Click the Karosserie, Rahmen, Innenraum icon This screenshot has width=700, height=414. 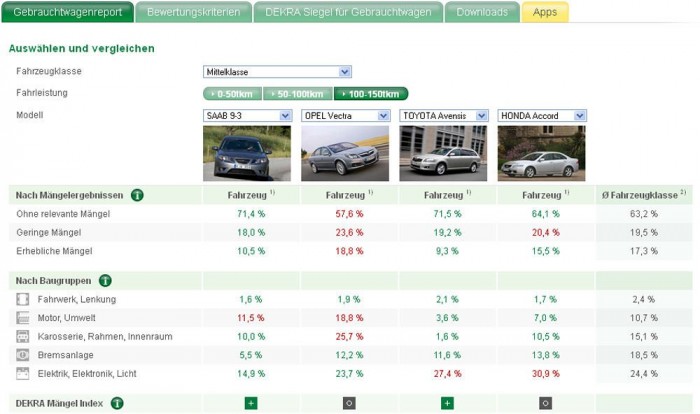tap(23, 336)
